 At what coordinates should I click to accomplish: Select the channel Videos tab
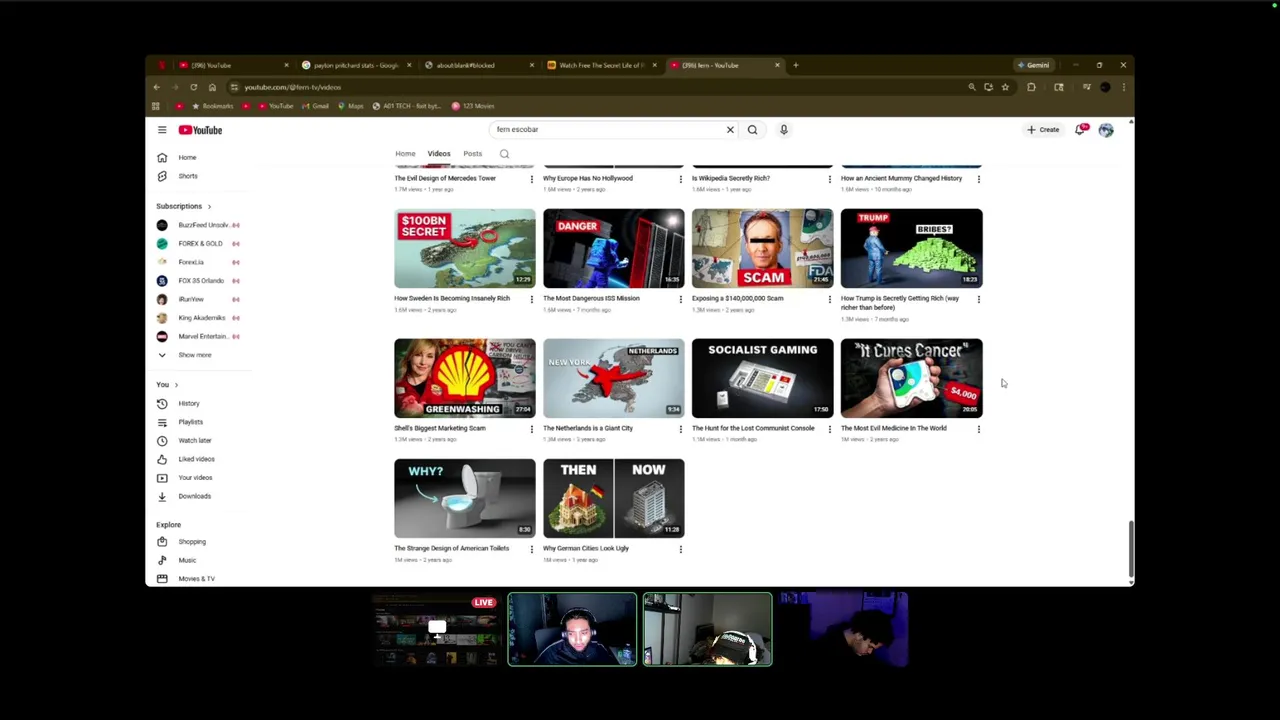[x=439, y=154]
